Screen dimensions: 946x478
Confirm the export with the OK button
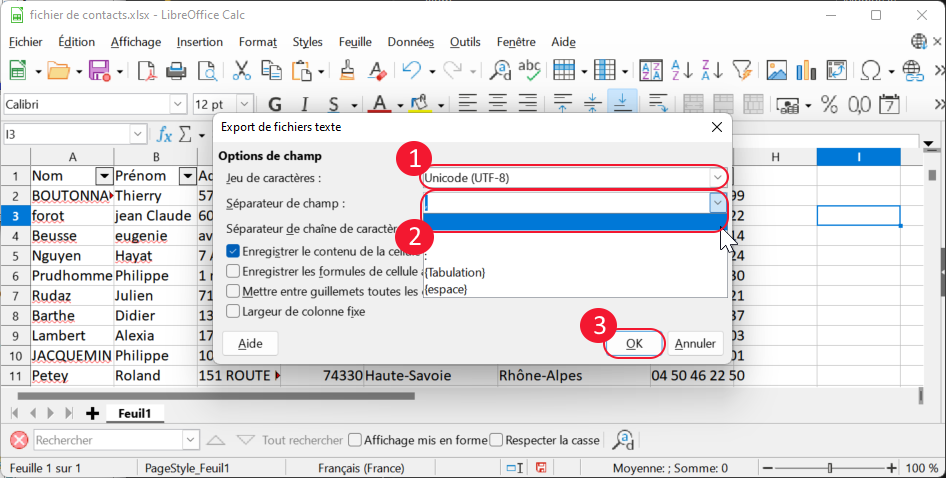(634, 343)
